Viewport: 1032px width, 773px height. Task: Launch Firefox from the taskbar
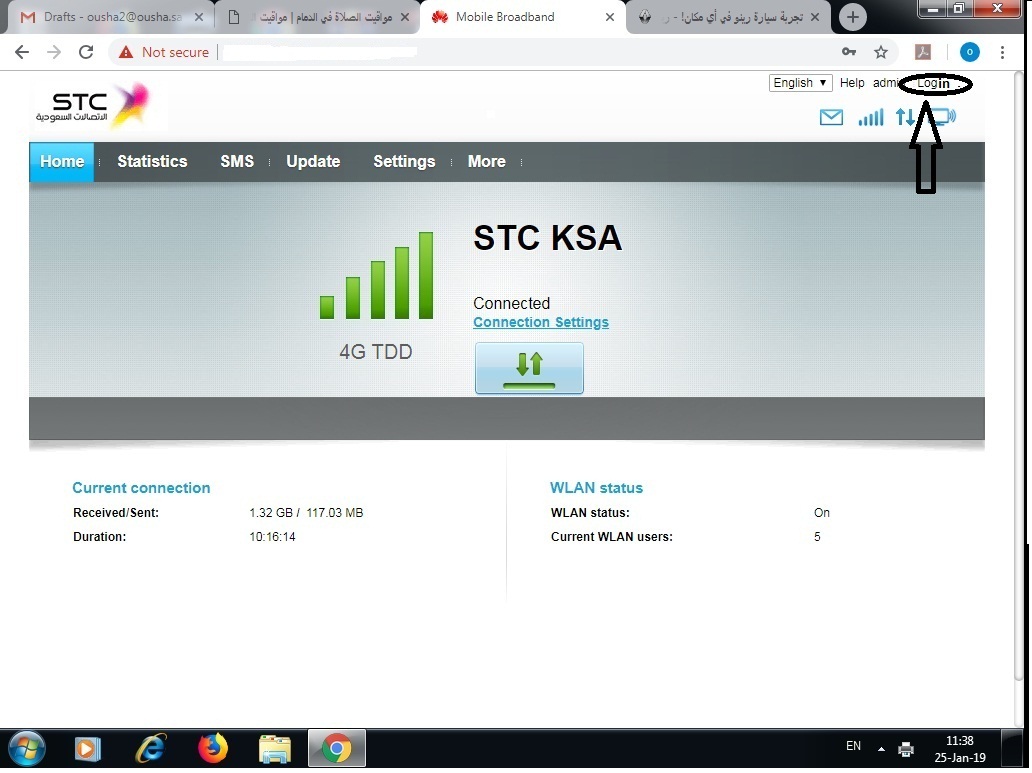pos(213,748)
